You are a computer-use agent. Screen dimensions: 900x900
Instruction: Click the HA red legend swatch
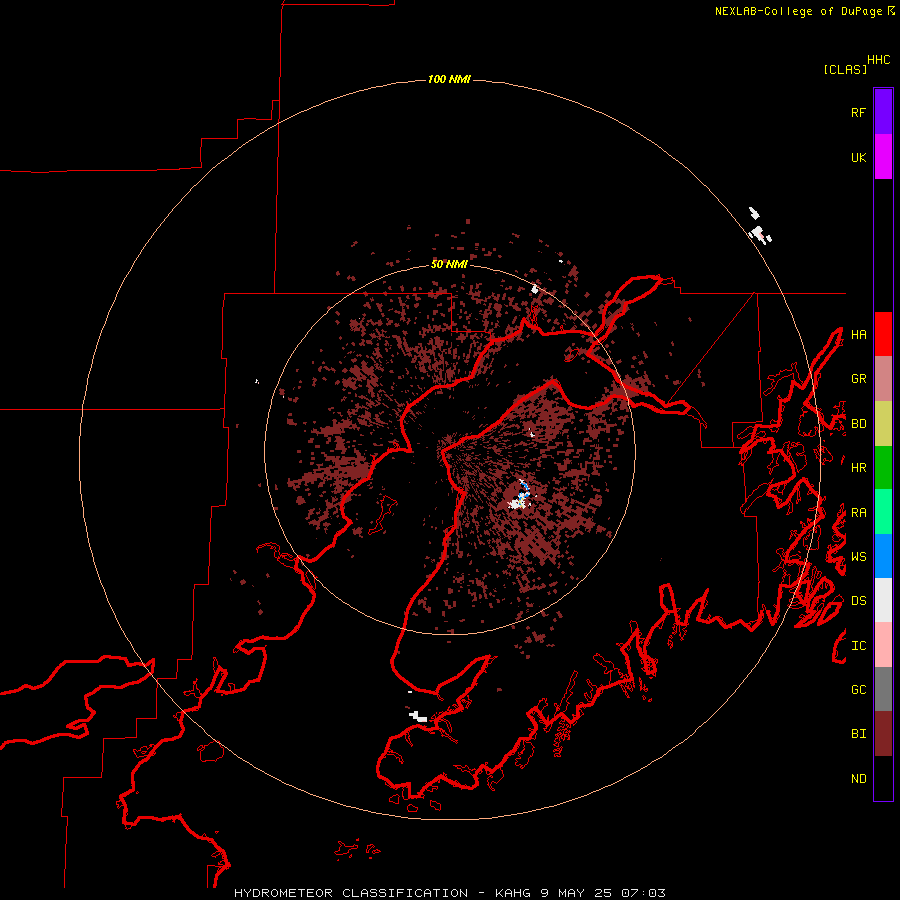point(883,334)
